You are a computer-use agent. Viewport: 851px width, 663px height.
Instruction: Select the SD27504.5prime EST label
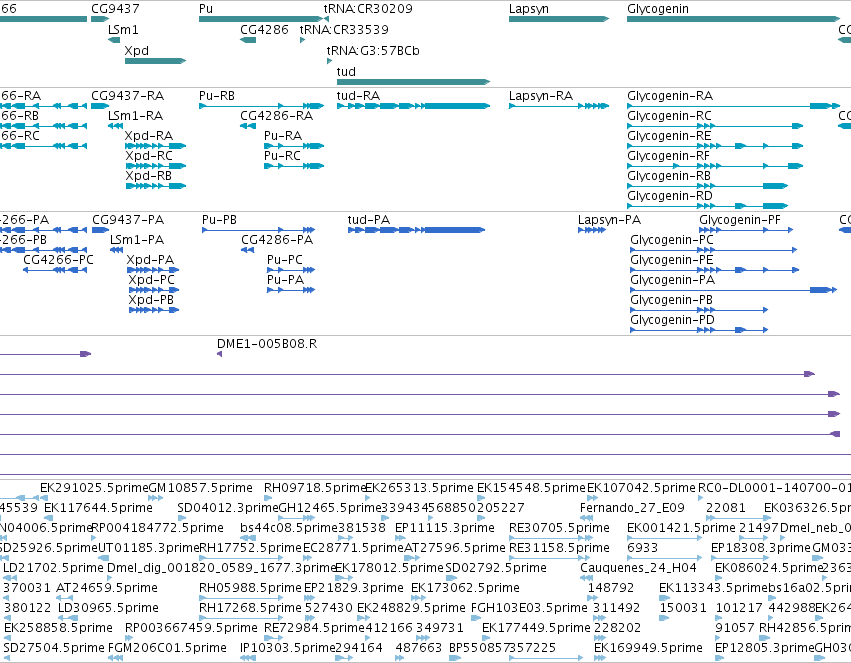coord(54,648)
